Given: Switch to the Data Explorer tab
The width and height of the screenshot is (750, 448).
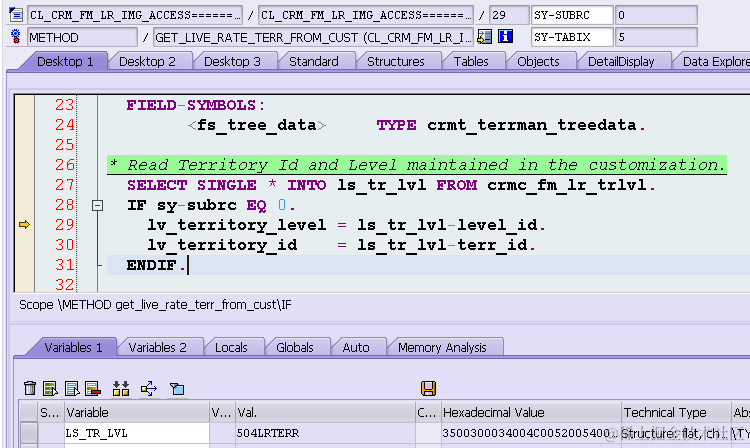Looking at the screenshot, I should click(x=715, y=62).
